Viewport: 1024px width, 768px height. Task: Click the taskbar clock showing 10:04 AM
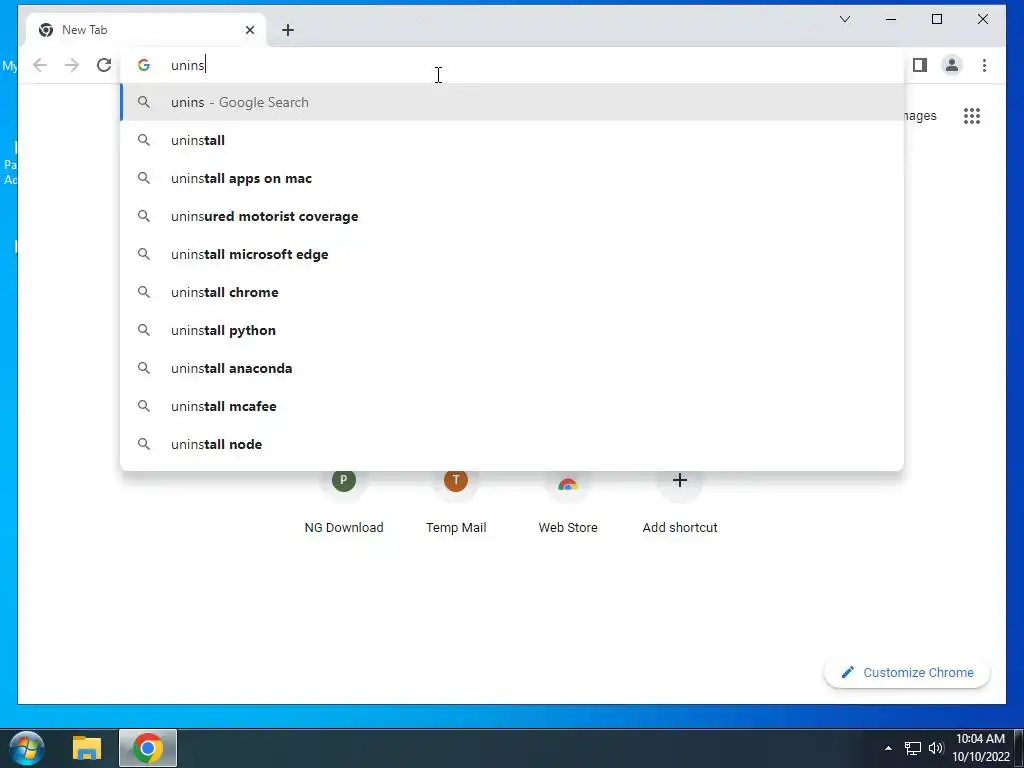(x=980, y=748)
